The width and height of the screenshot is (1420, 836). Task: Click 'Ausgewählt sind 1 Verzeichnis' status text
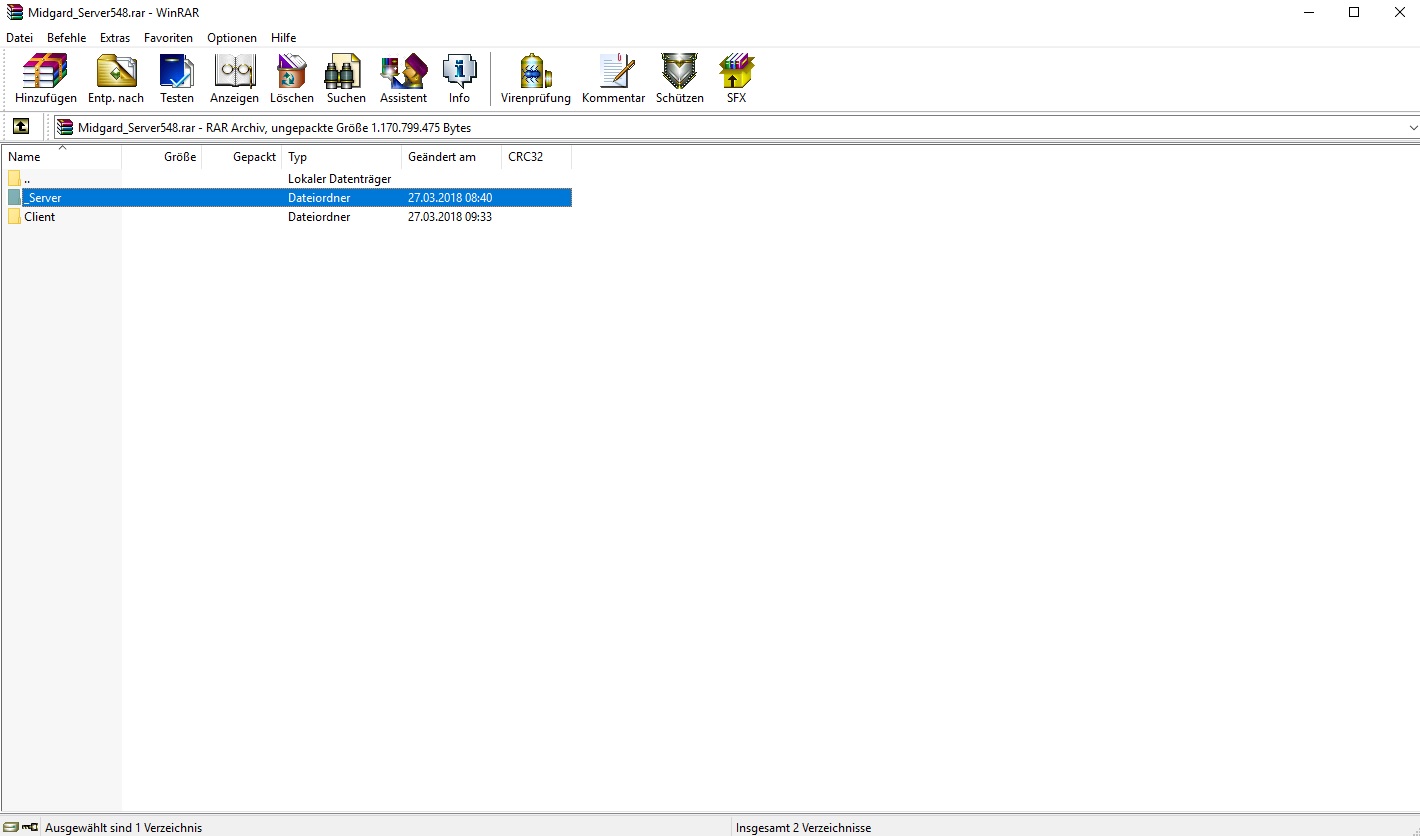click(123, 828)
